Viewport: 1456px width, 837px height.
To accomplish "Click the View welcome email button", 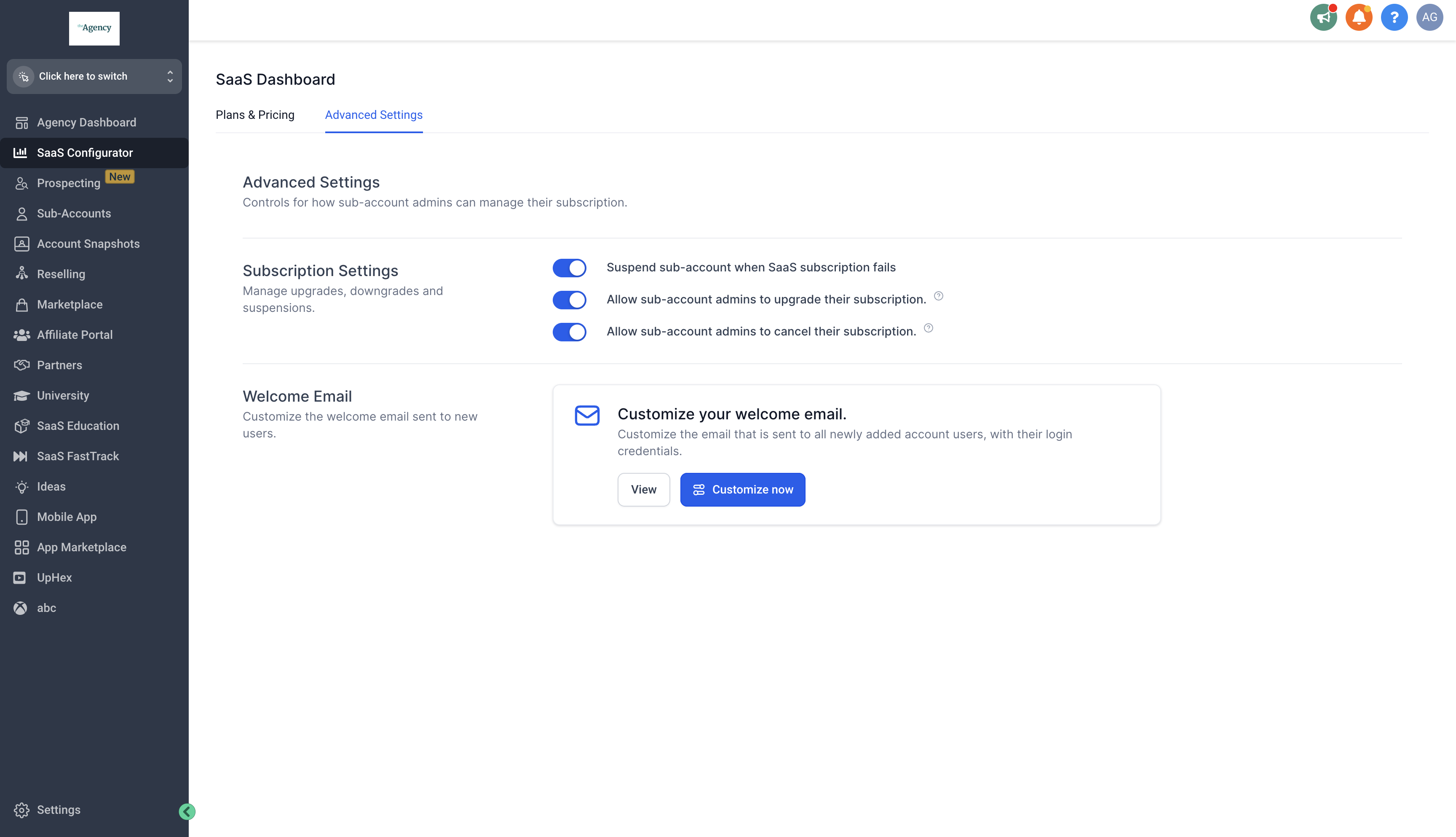I will [643, 489].
